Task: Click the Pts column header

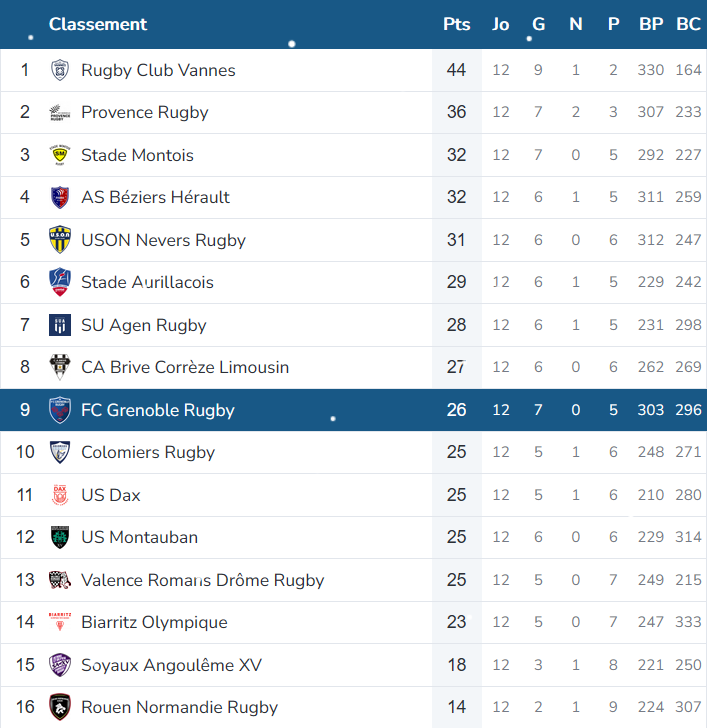Action: pyautogui.click(x=456, y=24)
